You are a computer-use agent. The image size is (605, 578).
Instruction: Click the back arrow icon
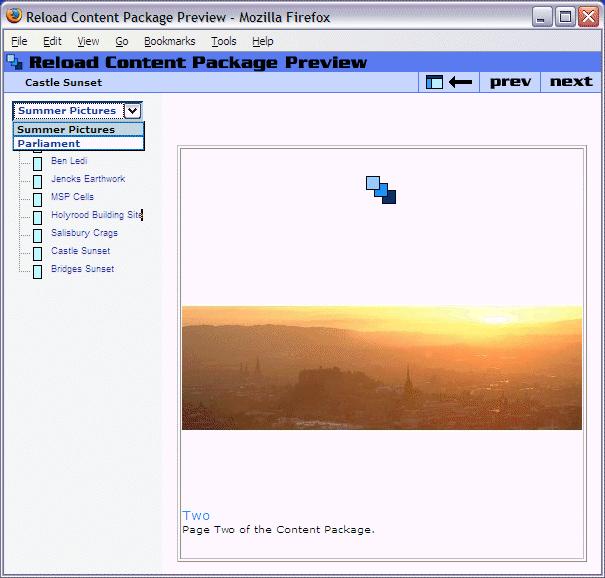[460, 82]
